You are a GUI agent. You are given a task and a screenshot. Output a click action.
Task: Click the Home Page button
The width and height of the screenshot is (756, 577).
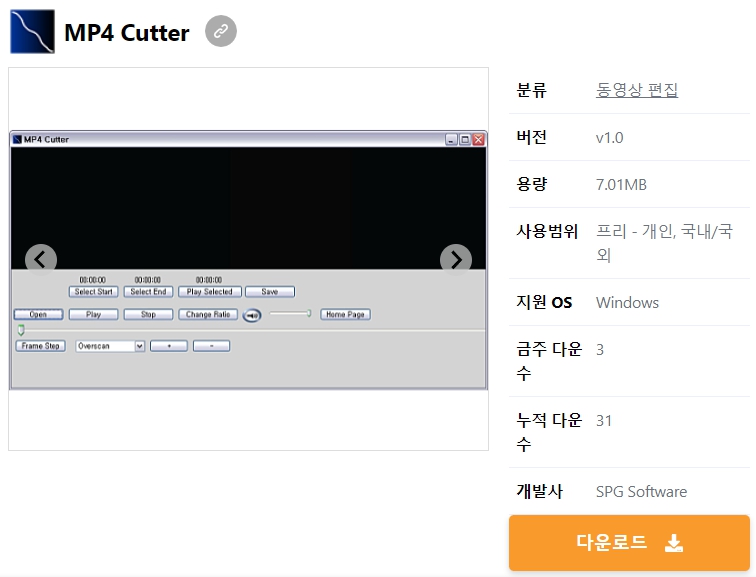345,314
